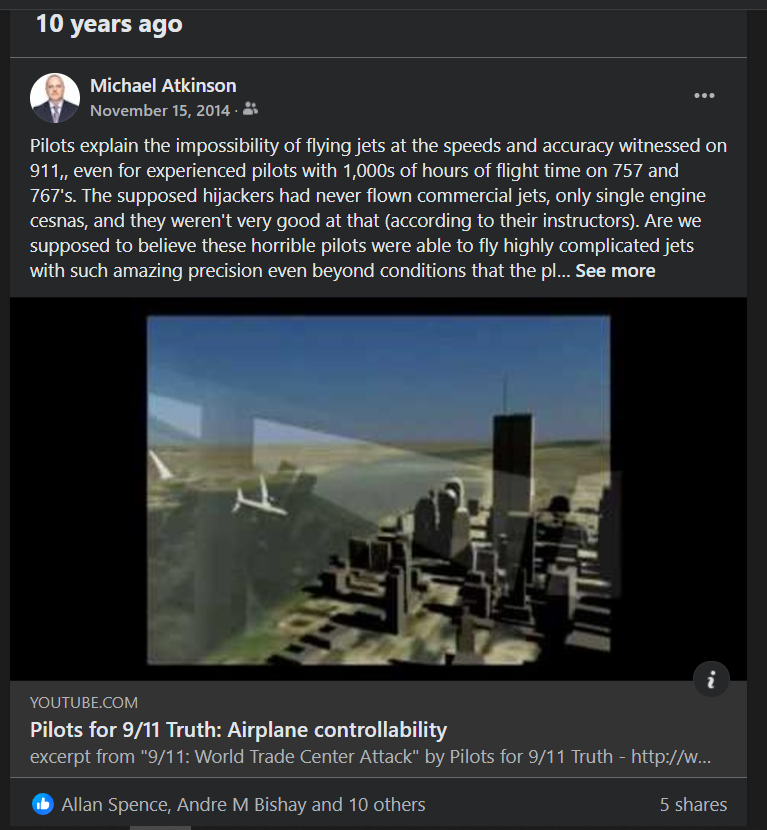Click the 10 years ago memory heading
The width and height of the screenshot is (767, 830).
pos(109,24)
